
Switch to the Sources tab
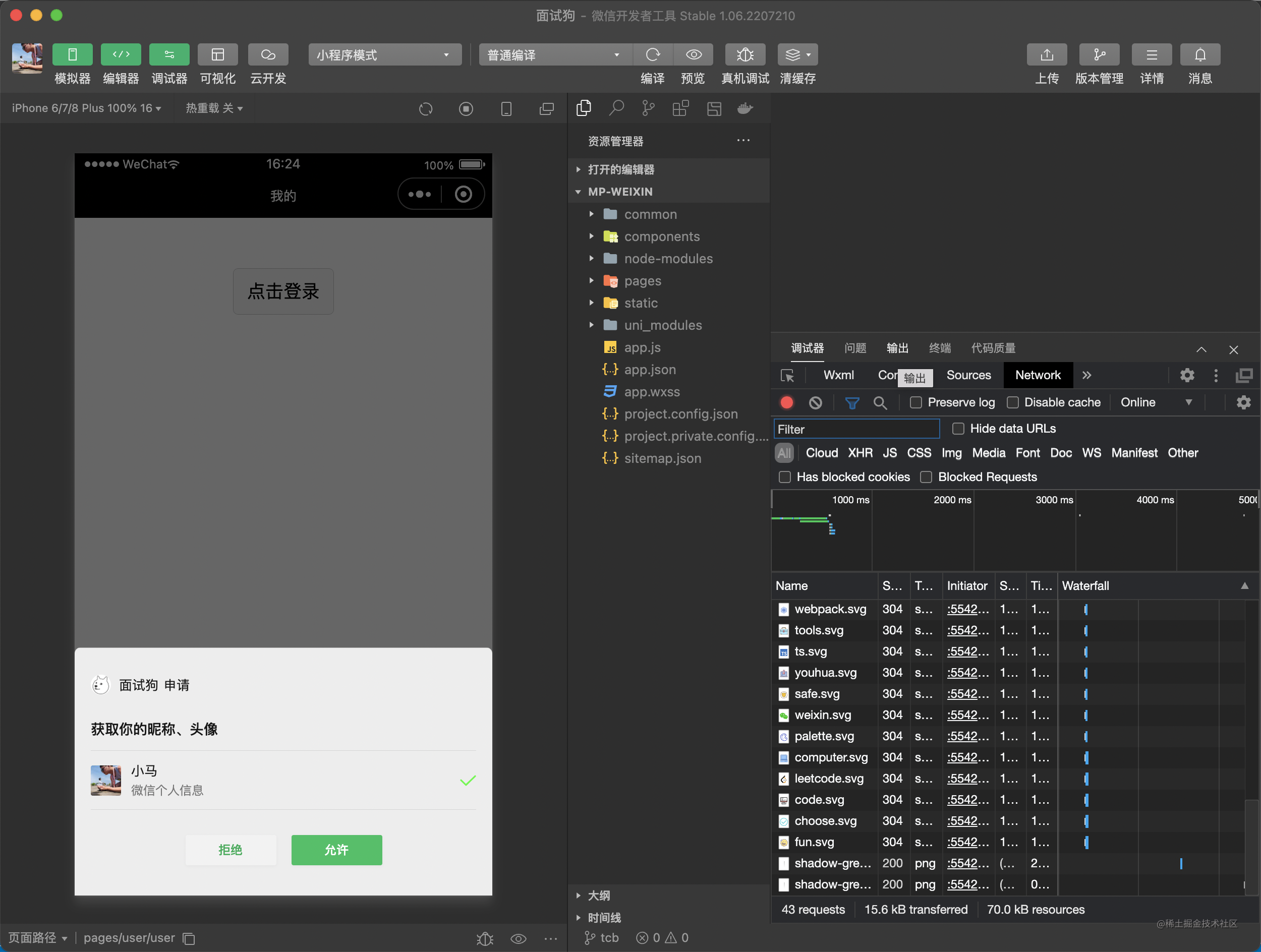click(967, 375)
